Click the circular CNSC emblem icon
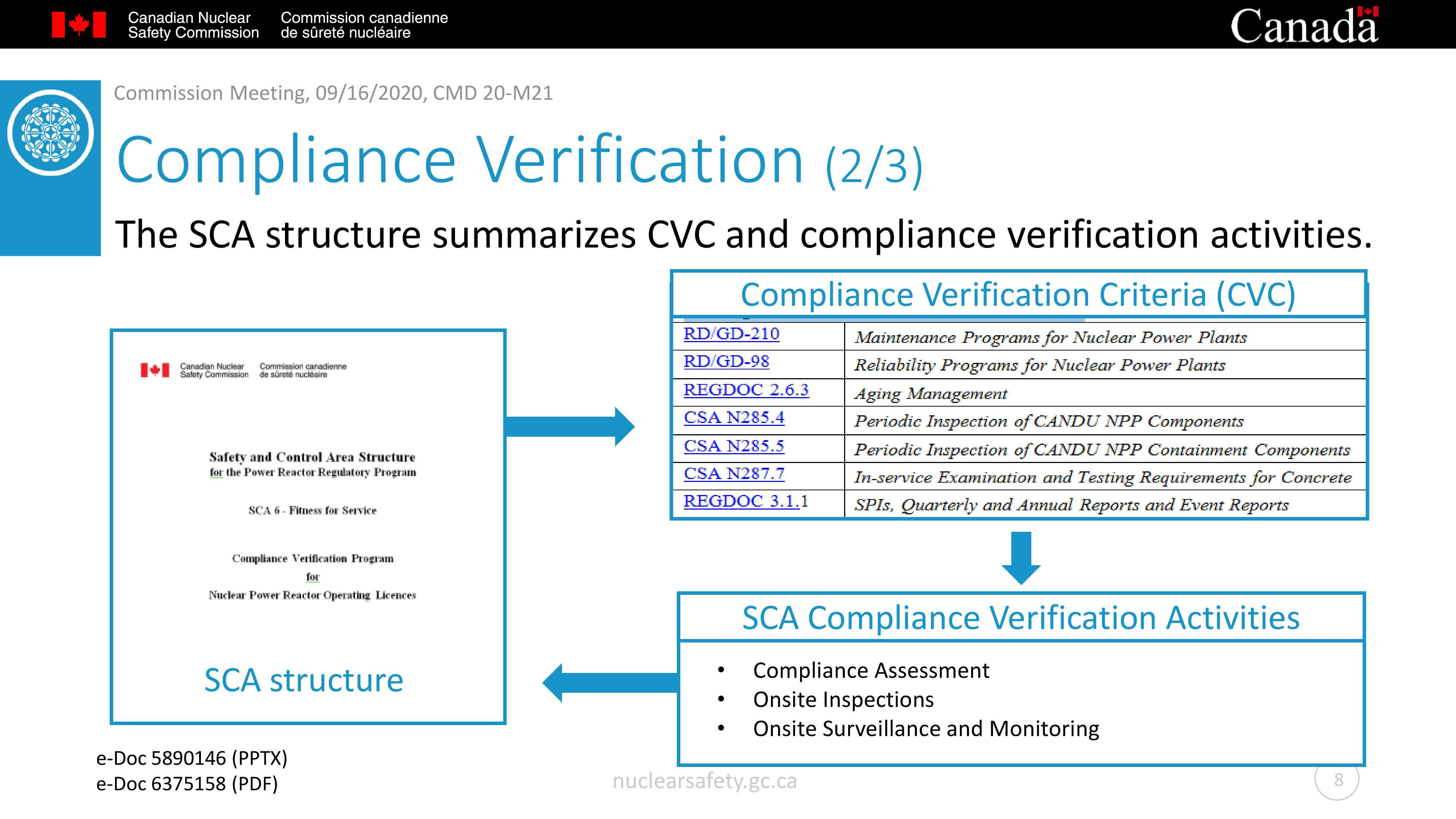 coord(50,133)
